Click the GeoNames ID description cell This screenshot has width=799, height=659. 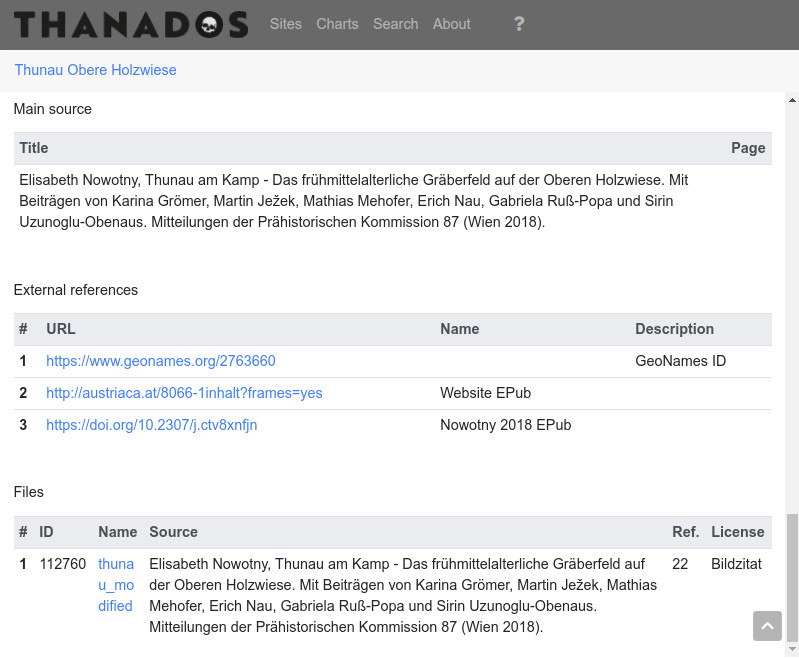680,361
